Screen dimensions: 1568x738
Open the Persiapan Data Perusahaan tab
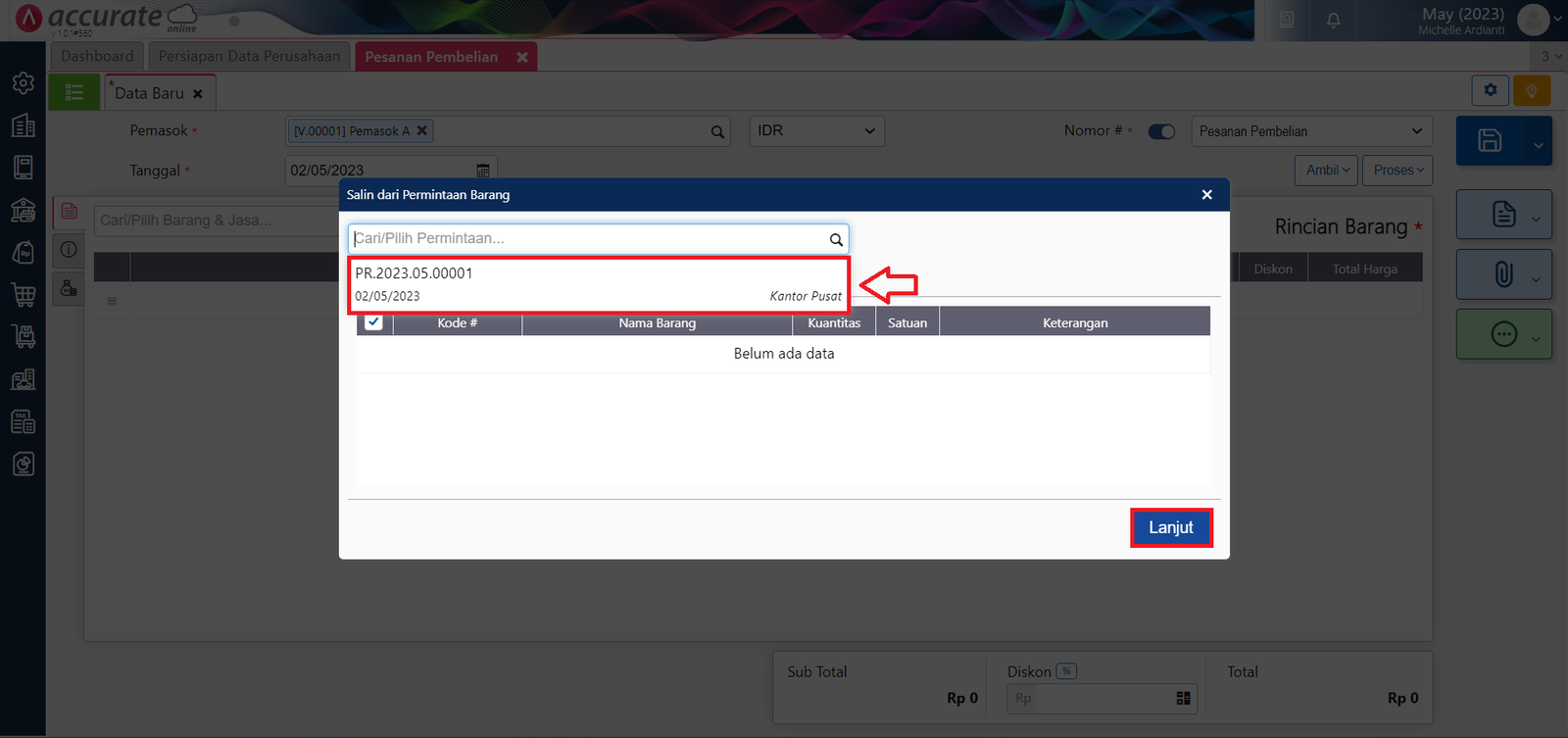pyautogui.click(x=249, y=57)
